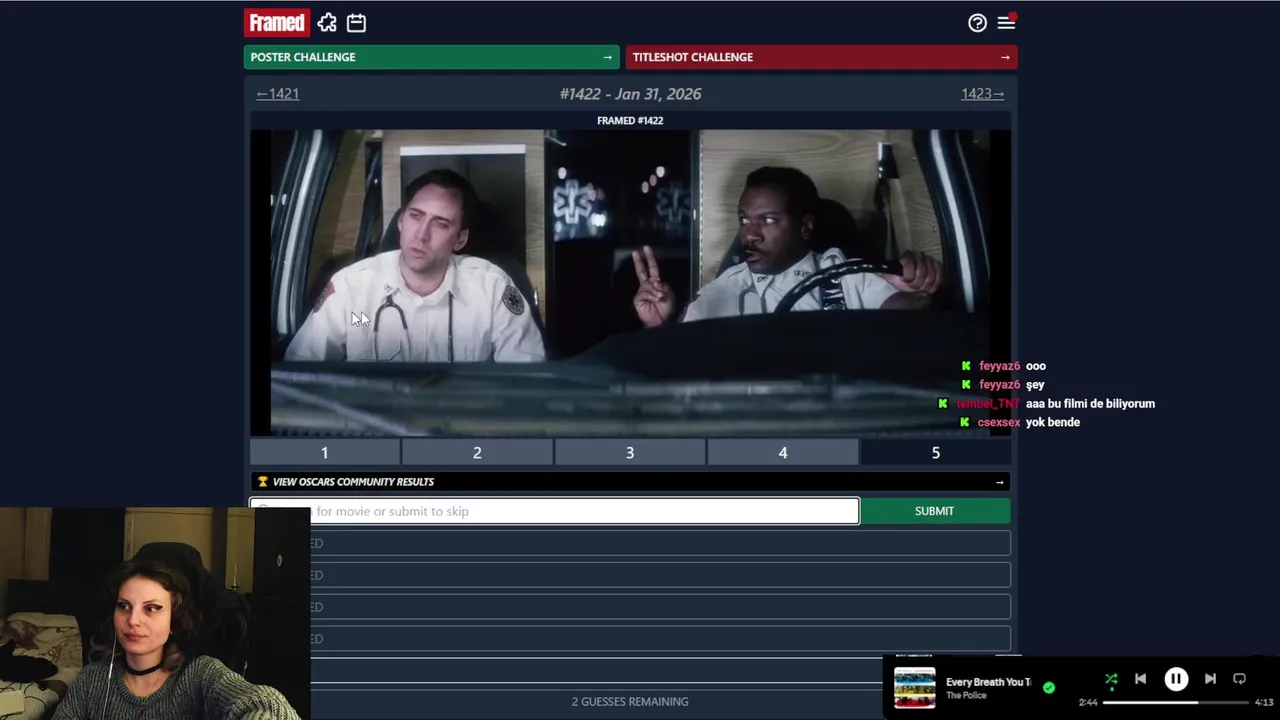Open the calendar archive icon

click(x=356, y=22)
